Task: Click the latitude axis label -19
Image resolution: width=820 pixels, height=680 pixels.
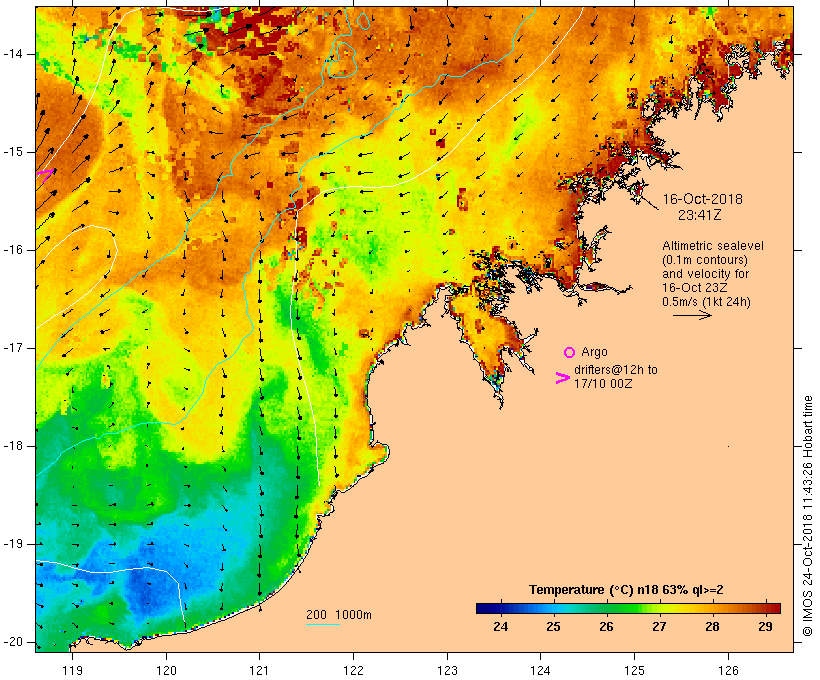Action: [x=13, y=544]
